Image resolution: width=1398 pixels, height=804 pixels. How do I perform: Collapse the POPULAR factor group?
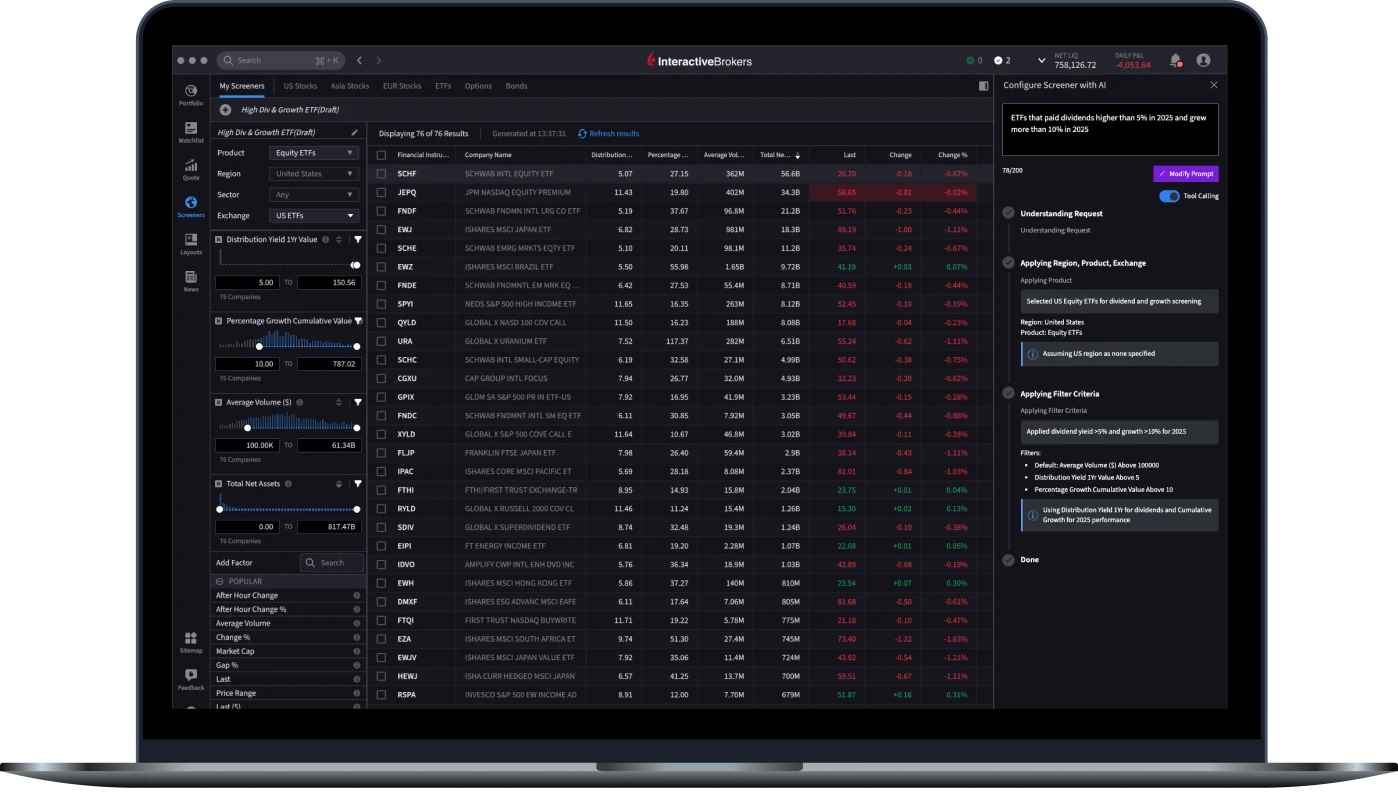point(220,581)
